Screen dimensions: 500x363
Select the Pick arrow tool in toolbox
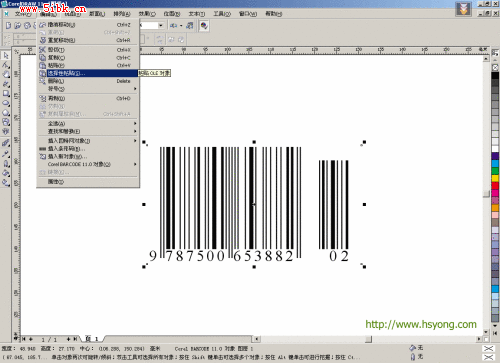[x=6, y=55]
